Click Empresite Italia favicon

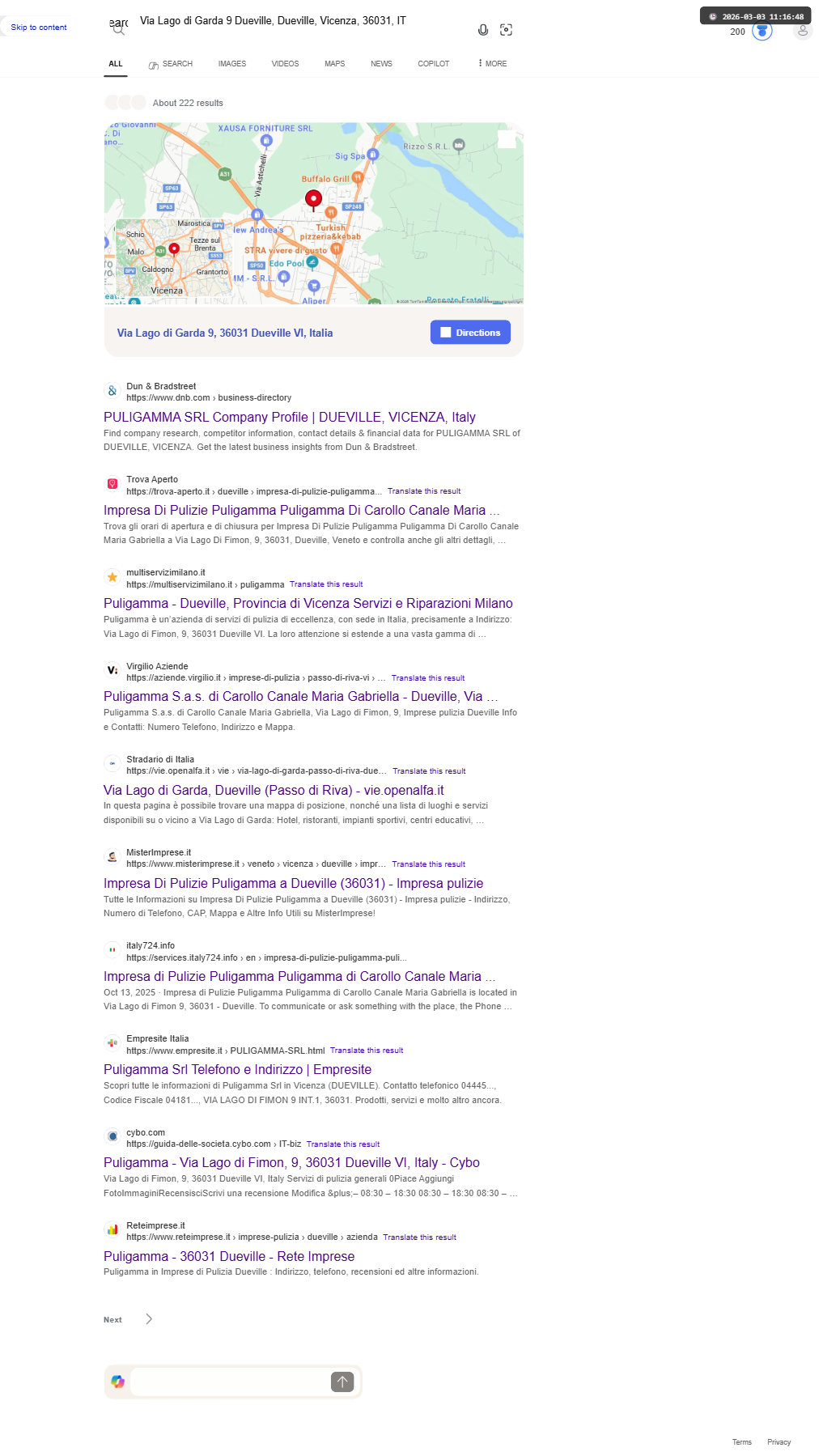click(x=112, y=1042)
